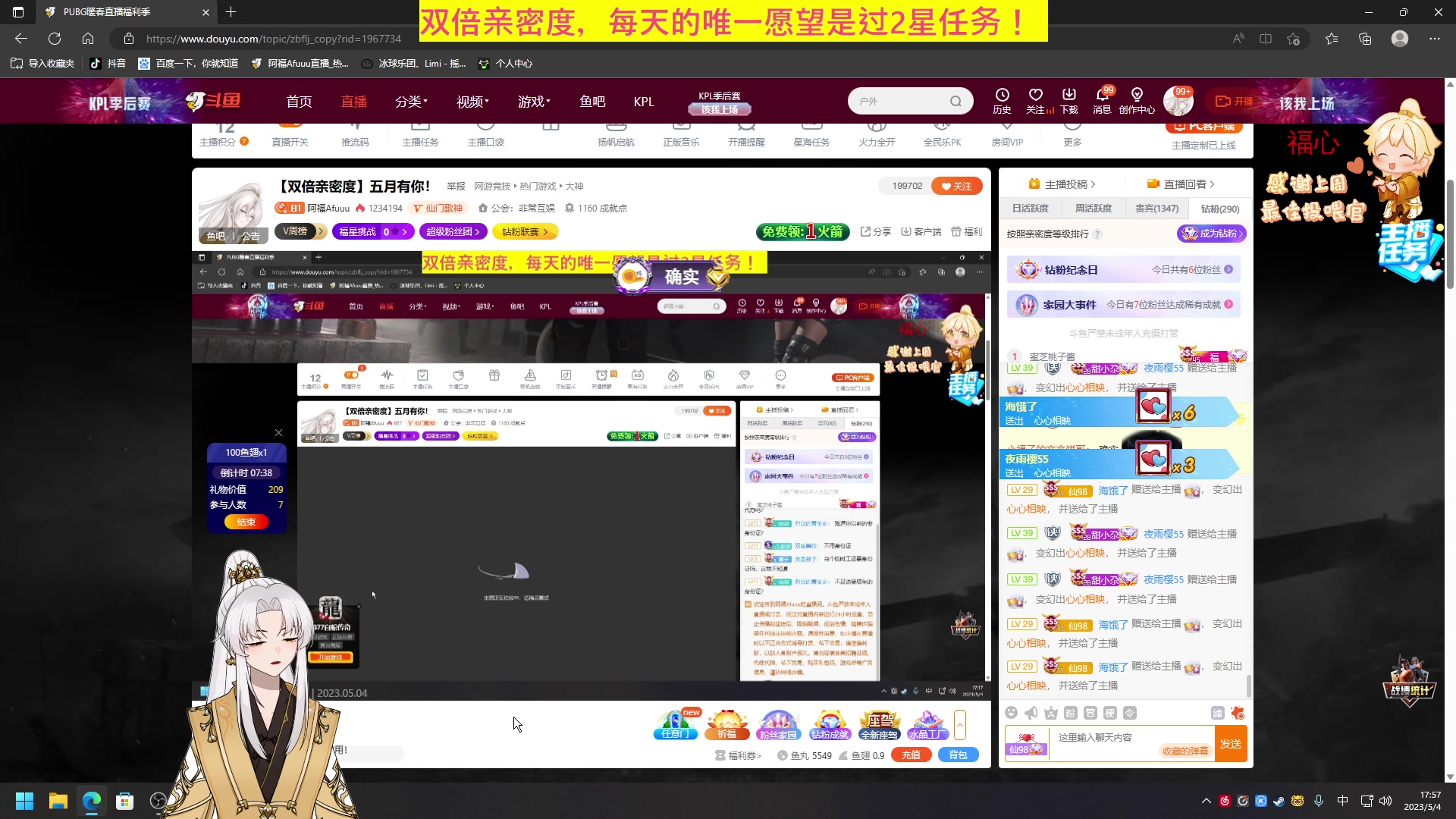This screenshot has height=819, width=1456.
Task: Add page to browser favorites star
Action: coord(1294,39)
